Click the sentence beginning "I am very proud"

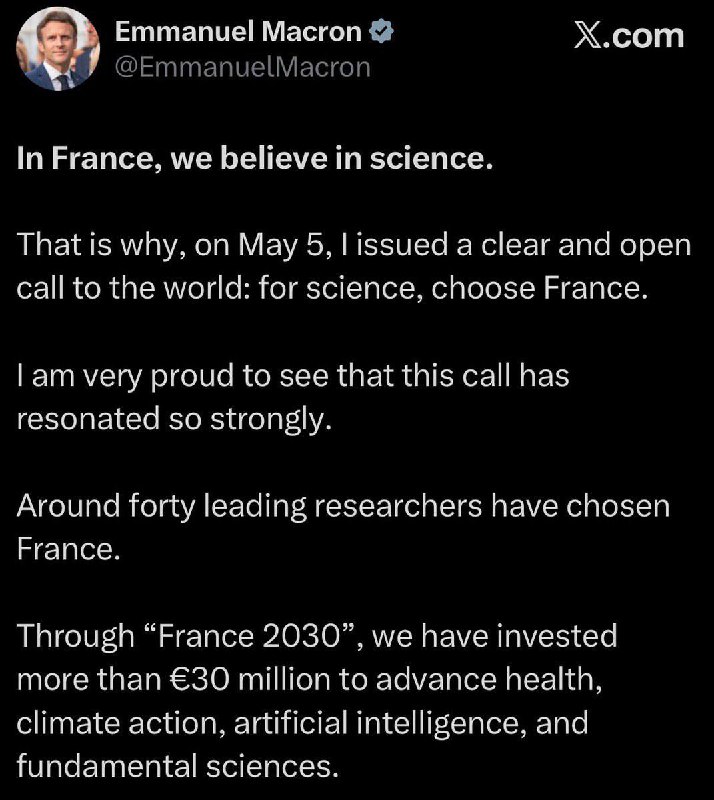[292, 376]
